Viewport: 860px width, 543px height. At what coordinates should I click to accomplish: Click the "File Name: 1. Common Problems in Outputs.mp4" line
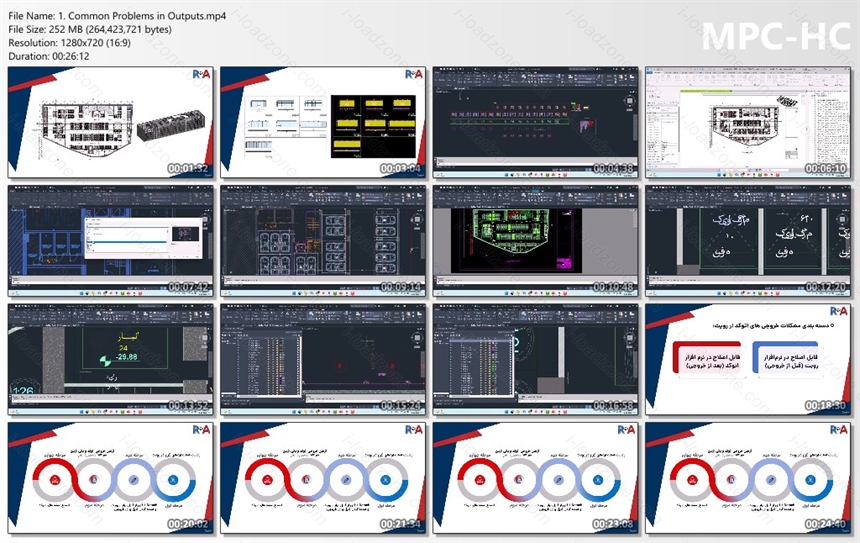(117, 16)
